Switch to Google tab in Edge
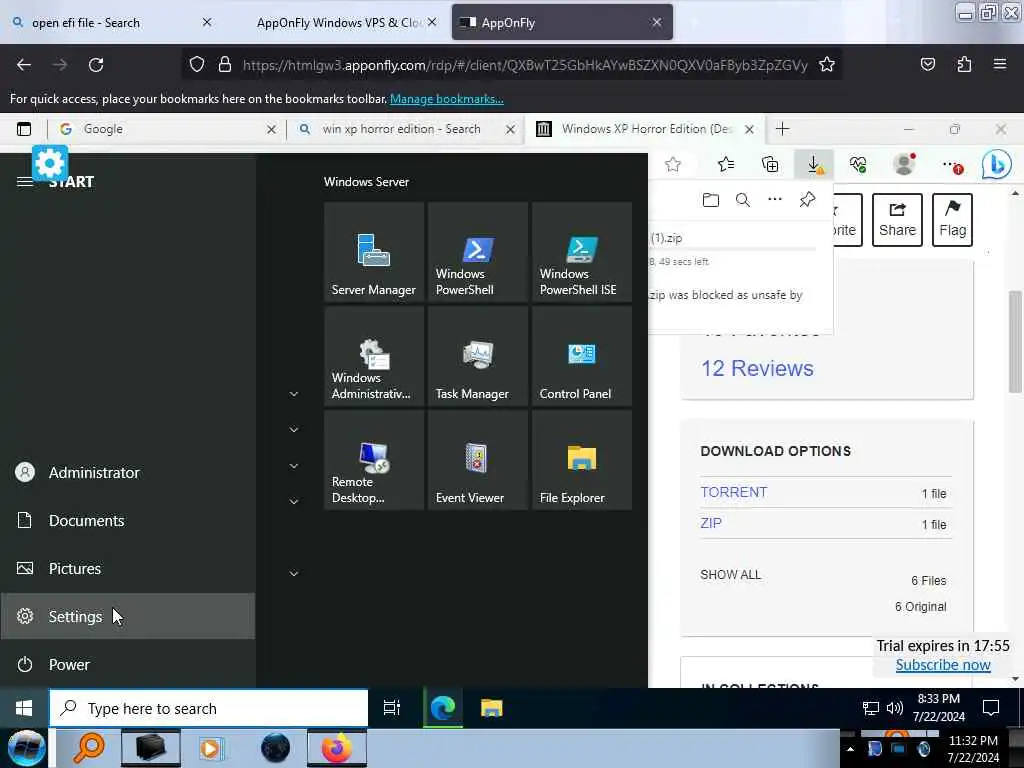Viewport: 1024px width, 768px height. tap(166, 129)
